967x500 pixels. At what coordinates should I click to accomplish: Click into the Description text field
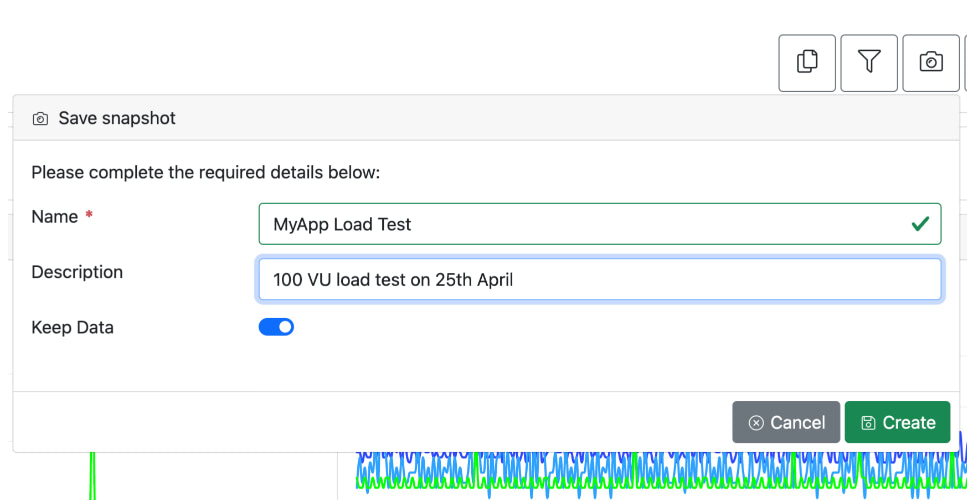pyautogui.click(x=600, y=280)
